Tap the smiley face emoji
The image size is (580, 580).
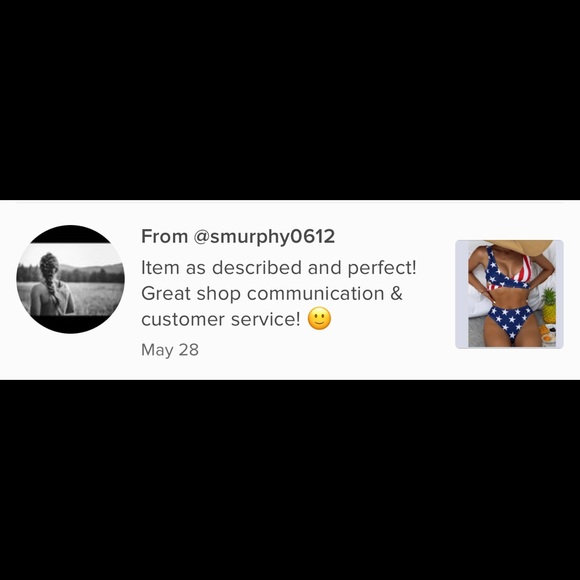(x=319, y=318)
